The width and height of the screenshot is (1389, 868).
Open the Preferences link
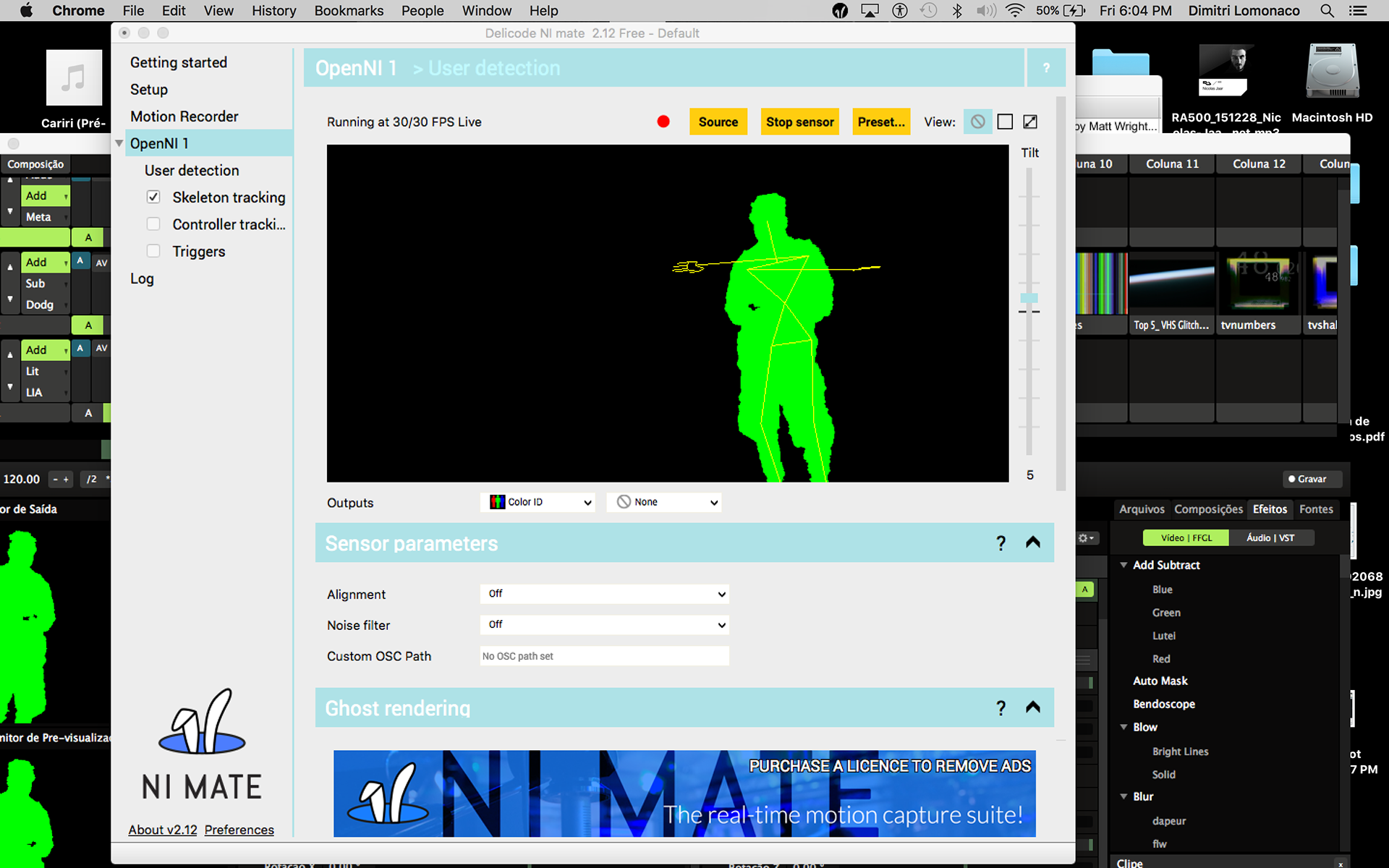[239, 830]
